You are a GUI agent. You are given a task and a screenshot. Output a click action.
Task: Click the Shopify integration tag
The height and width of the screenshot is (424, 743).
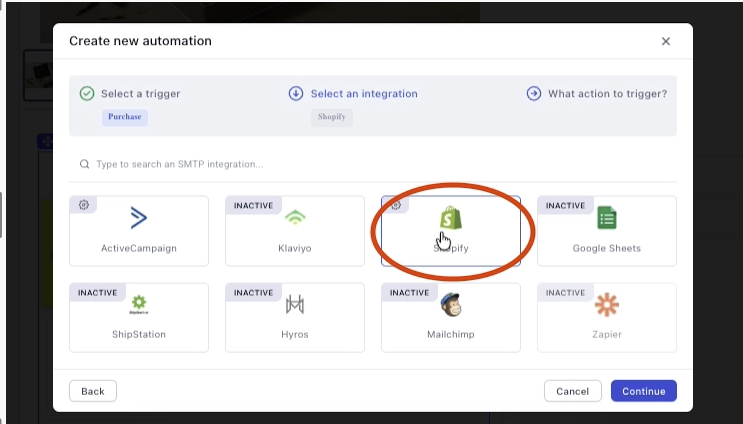331,117
